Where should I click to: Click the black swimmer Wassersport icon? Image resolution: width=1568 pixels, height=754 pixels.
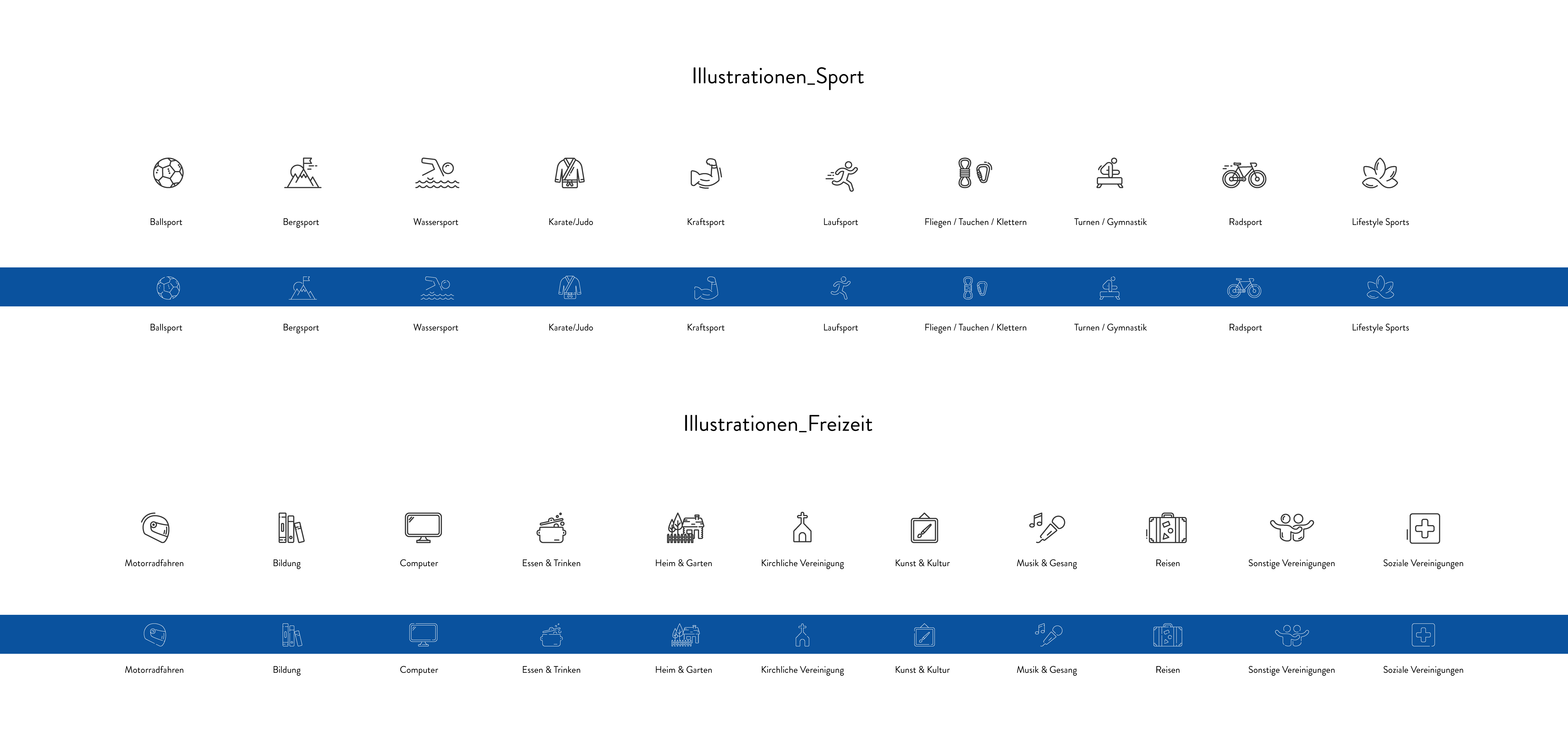(x=437, y=173)
